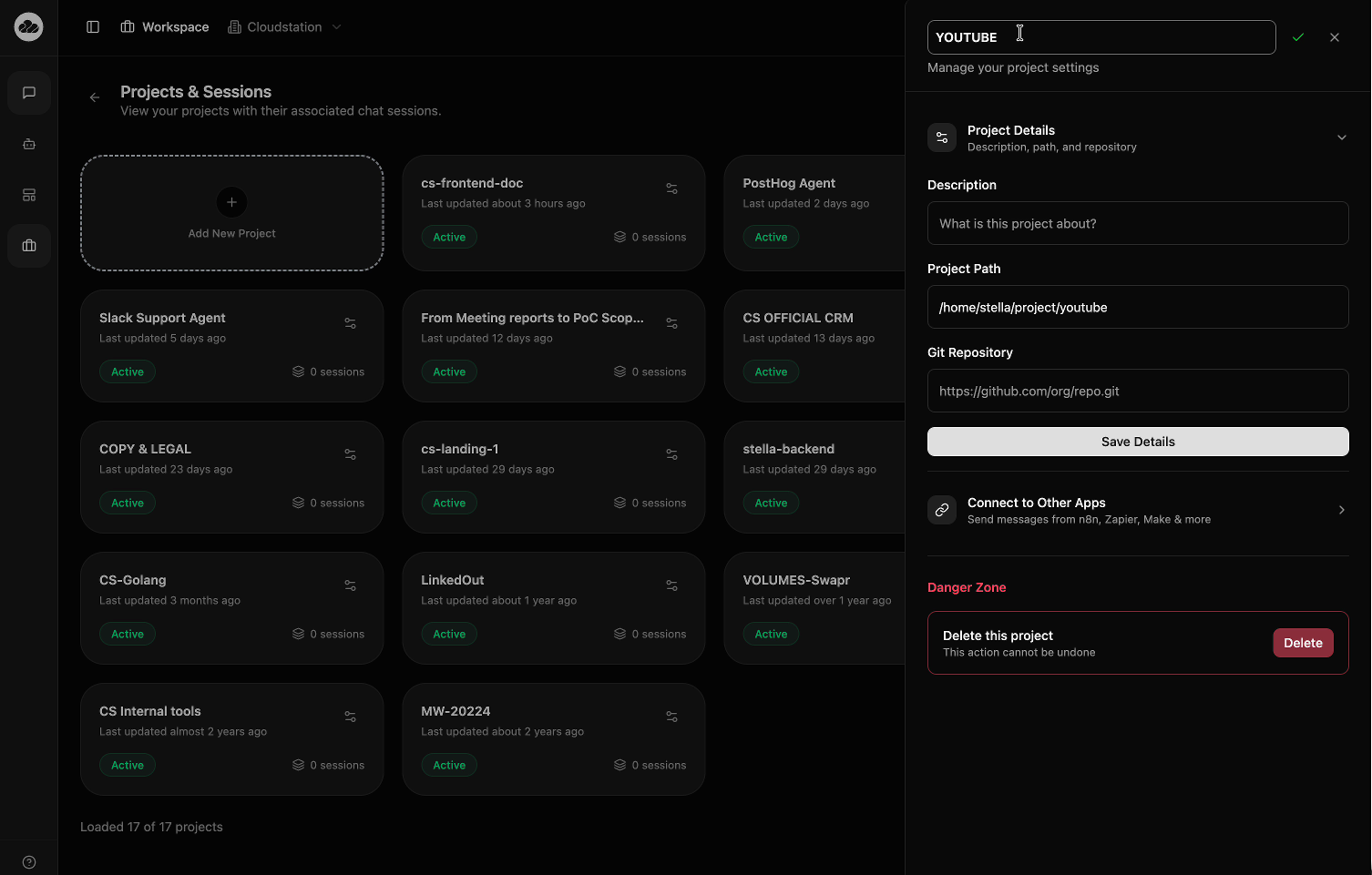The width and height of the screenshot is (1372, 875).
Task: Open the PostHog Agent project card
Action: [x=814, y=213]
